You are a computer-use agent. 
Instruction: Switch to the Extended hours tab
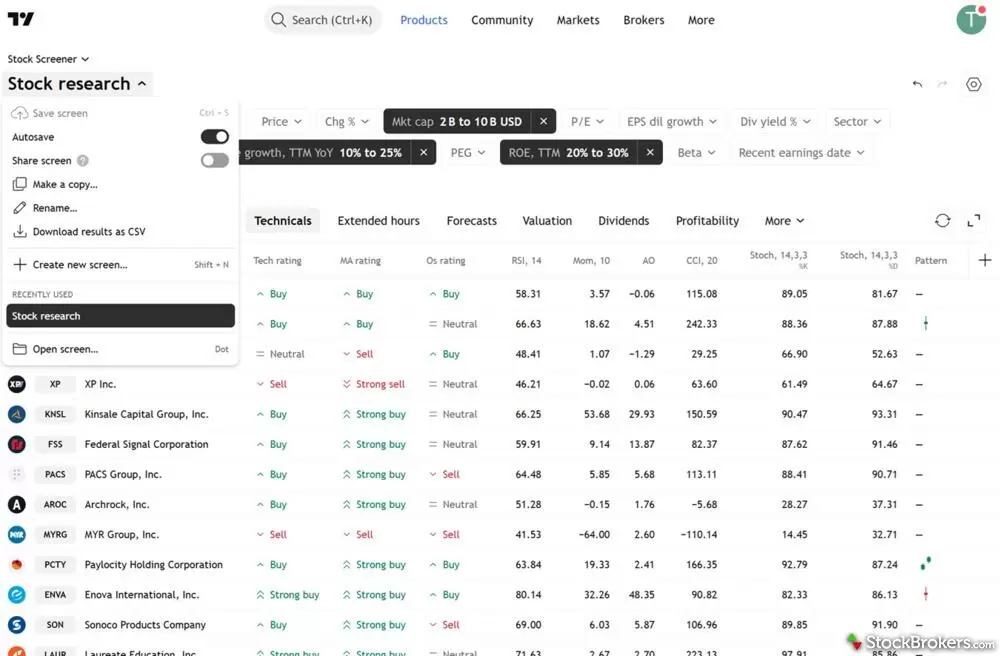pyautogui.click(x=378, y=221)
